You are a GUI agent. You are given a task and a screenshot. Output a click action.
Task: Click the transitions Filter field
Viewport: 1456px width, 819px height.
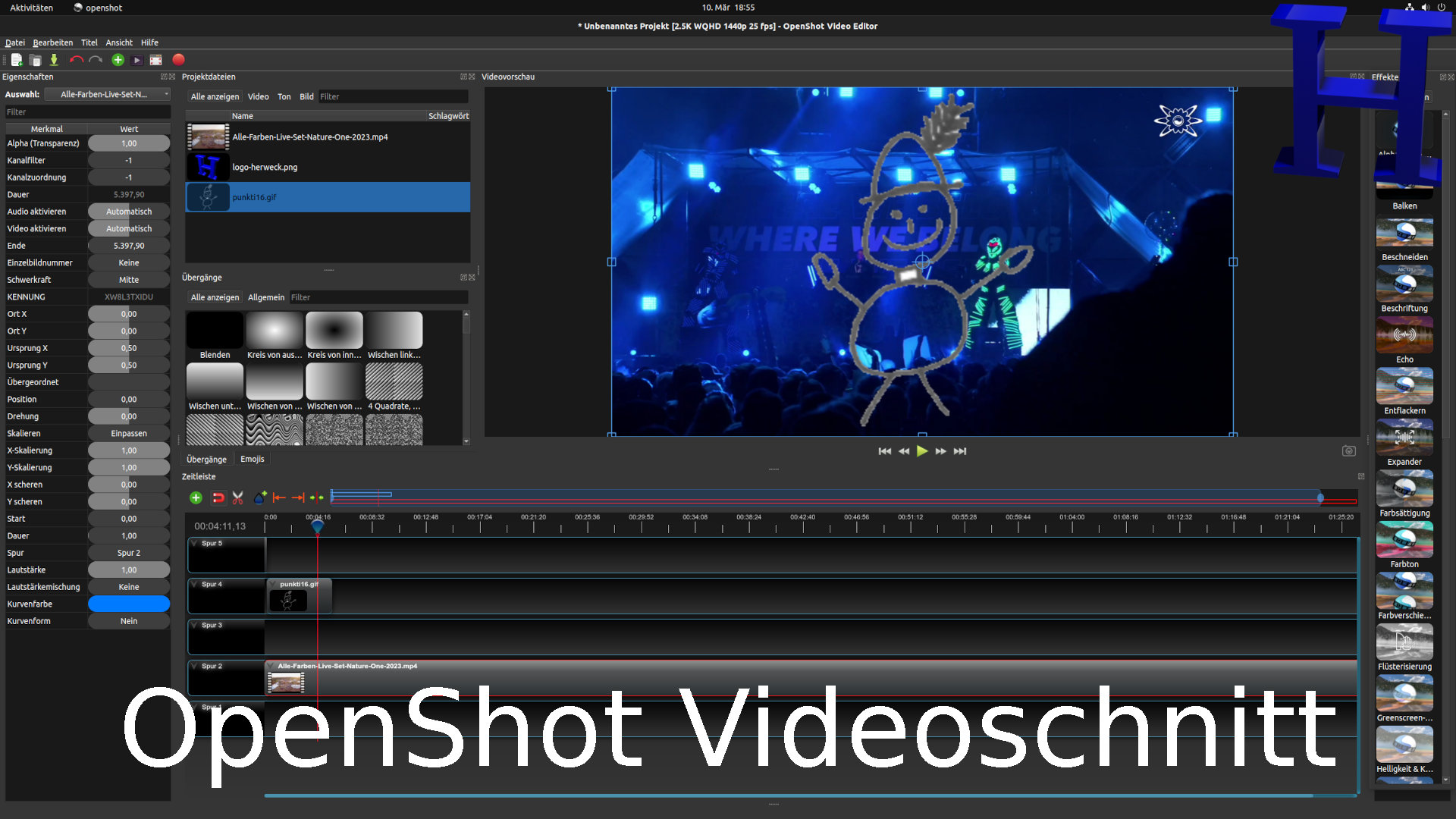point(378,297)
